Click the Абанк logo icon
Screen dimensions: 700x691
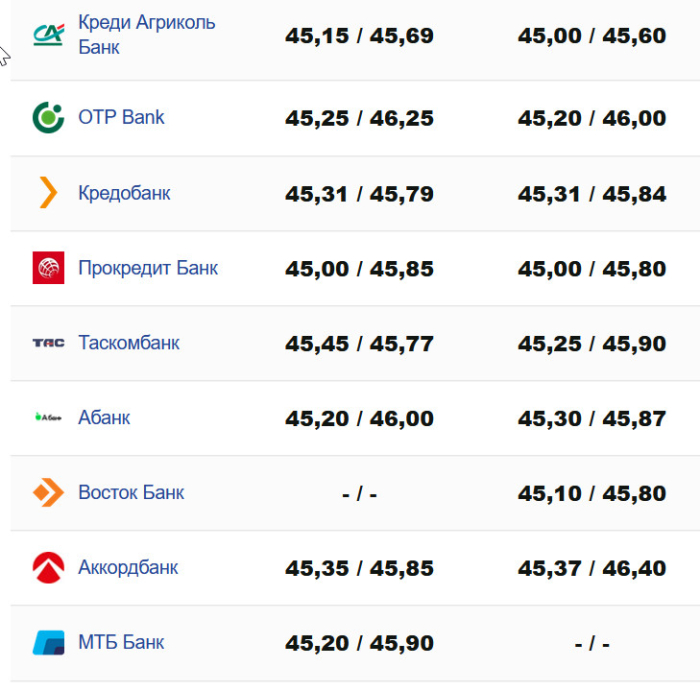click(48, 417)
